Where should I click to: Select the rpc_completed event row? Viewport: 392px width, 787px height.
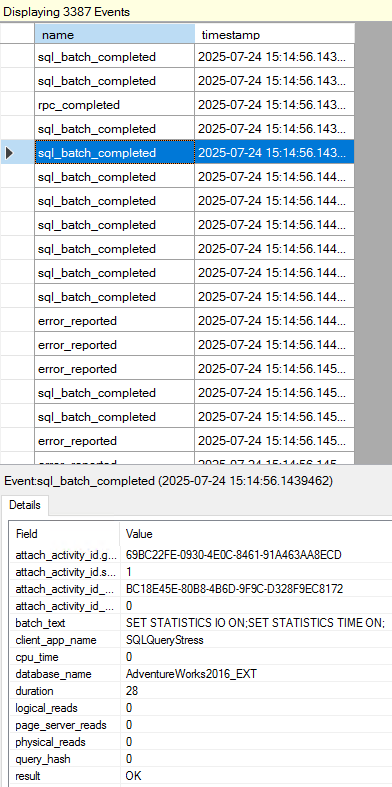click(194, 105)
